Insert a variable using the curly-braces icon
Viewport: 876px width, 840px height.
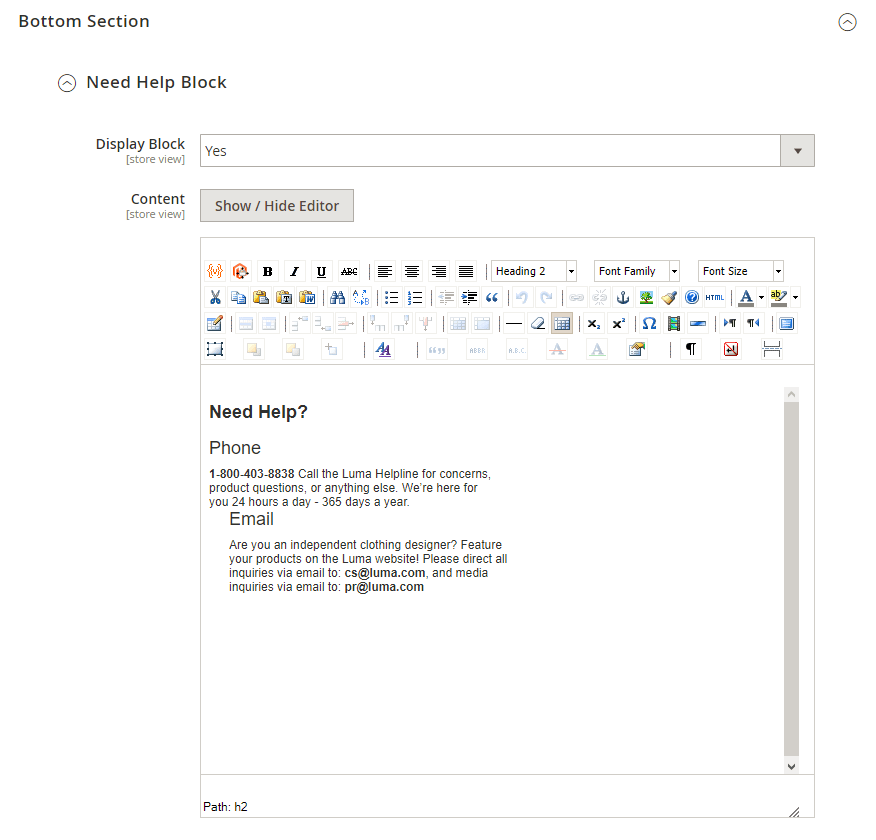pyautogui.click(x=215, y=271)
